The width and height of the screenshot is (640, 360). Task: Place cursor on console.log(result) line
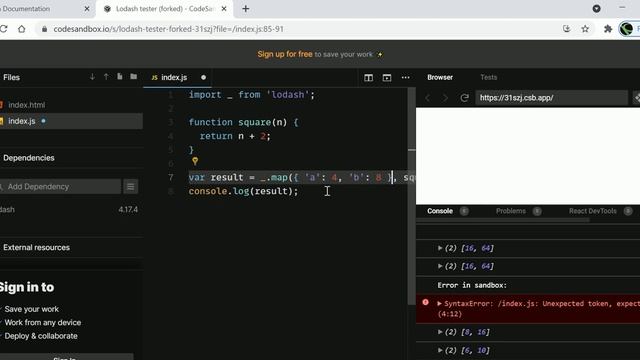pos(243,191)
